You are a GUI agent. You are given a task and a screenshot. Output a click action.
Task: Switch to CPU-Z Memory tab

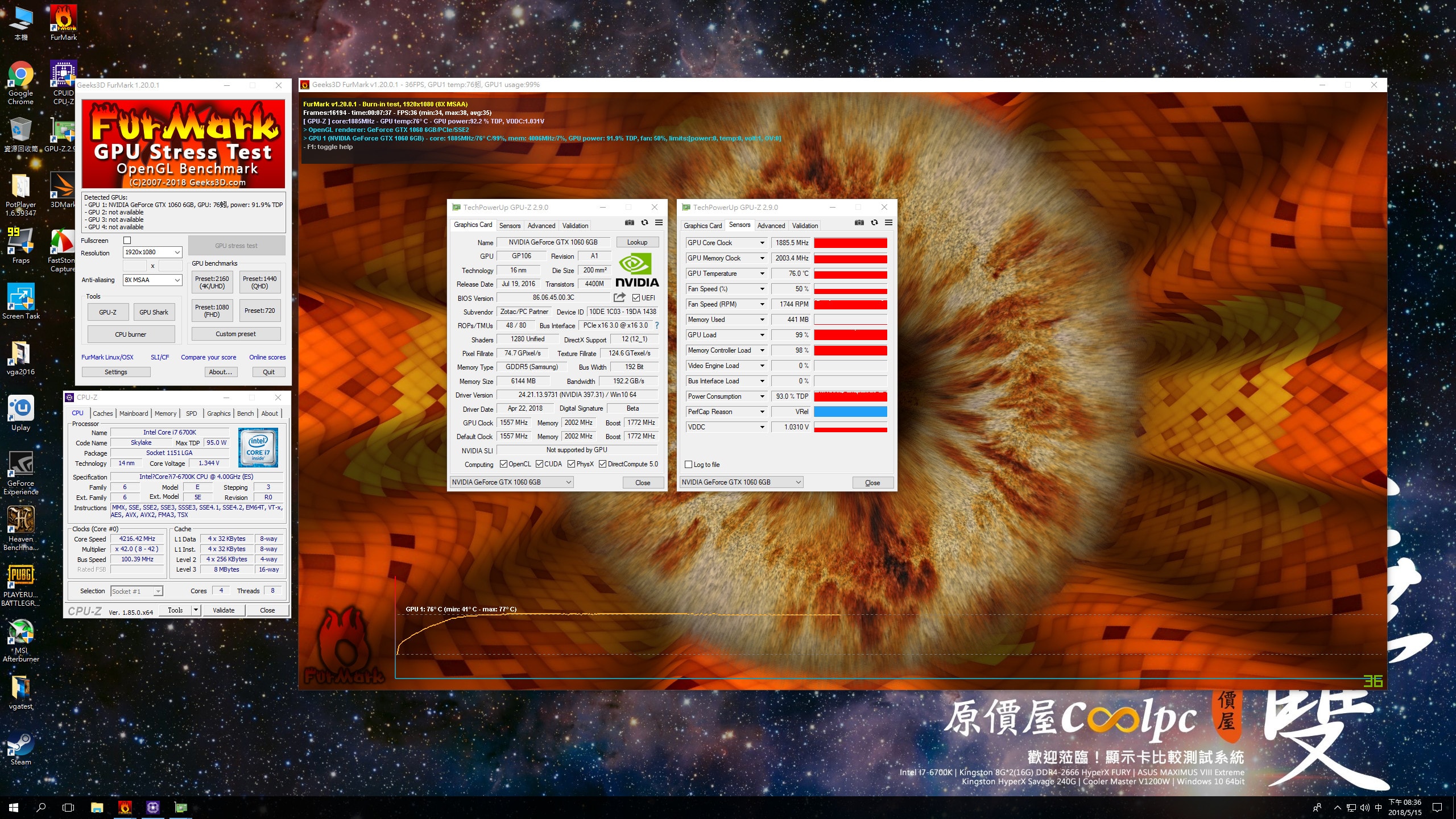coord(166,413)
